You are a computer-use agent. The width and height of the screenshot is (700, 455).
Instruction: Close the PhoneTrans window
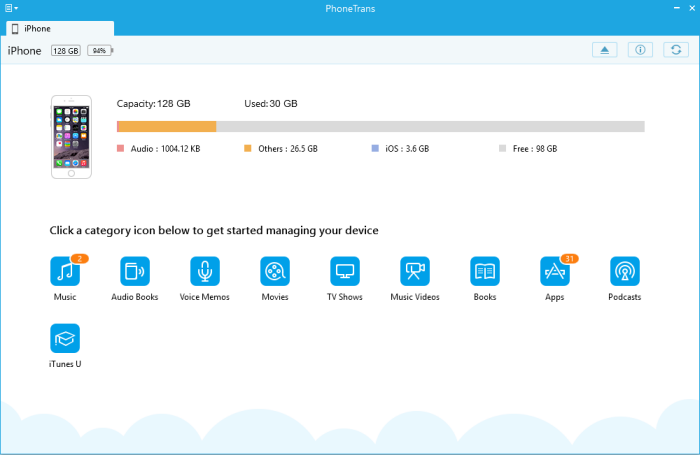[692, 8]
